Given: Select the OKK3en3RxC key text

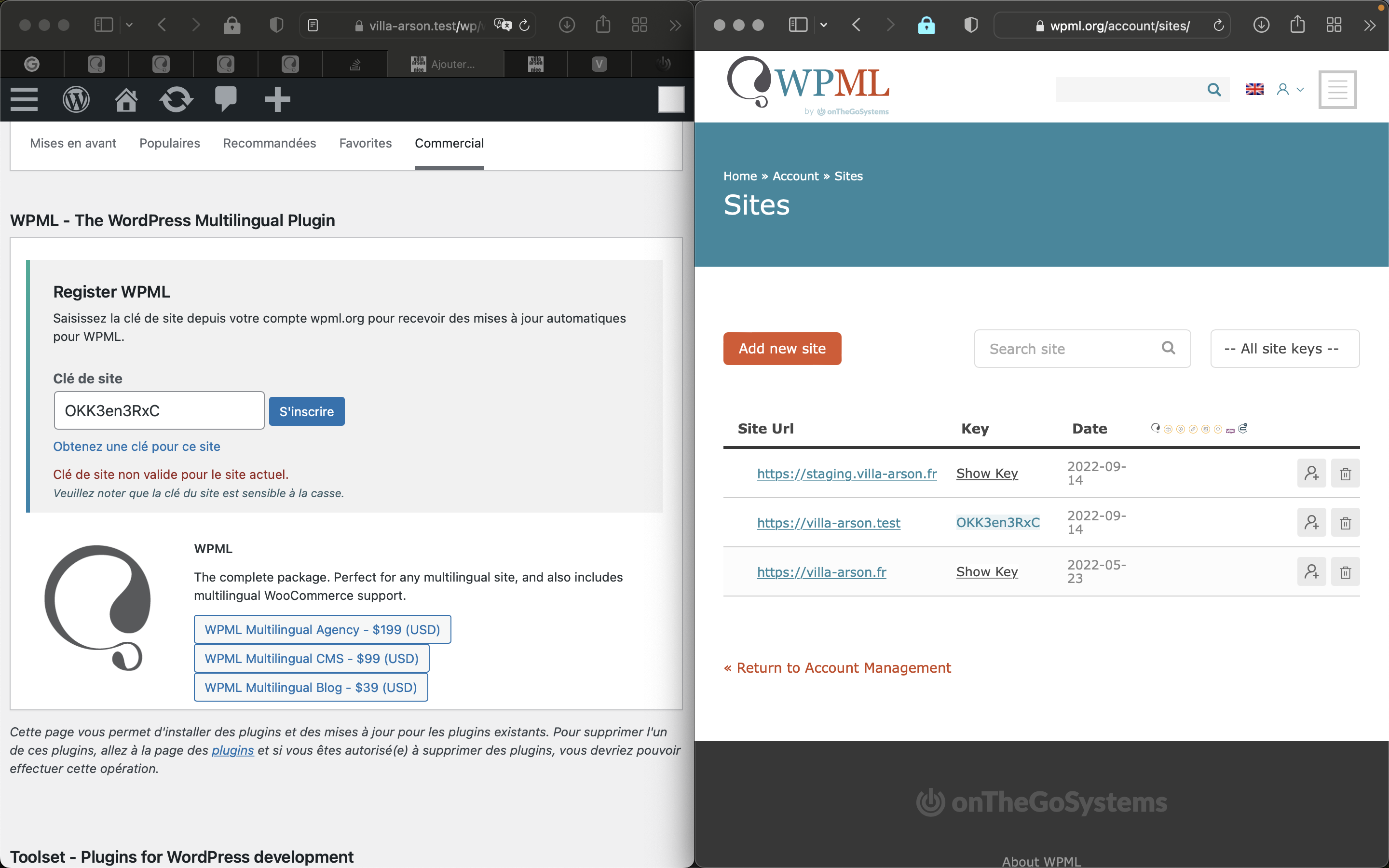Looking at the screenshot, I should [x=997, y=522].
